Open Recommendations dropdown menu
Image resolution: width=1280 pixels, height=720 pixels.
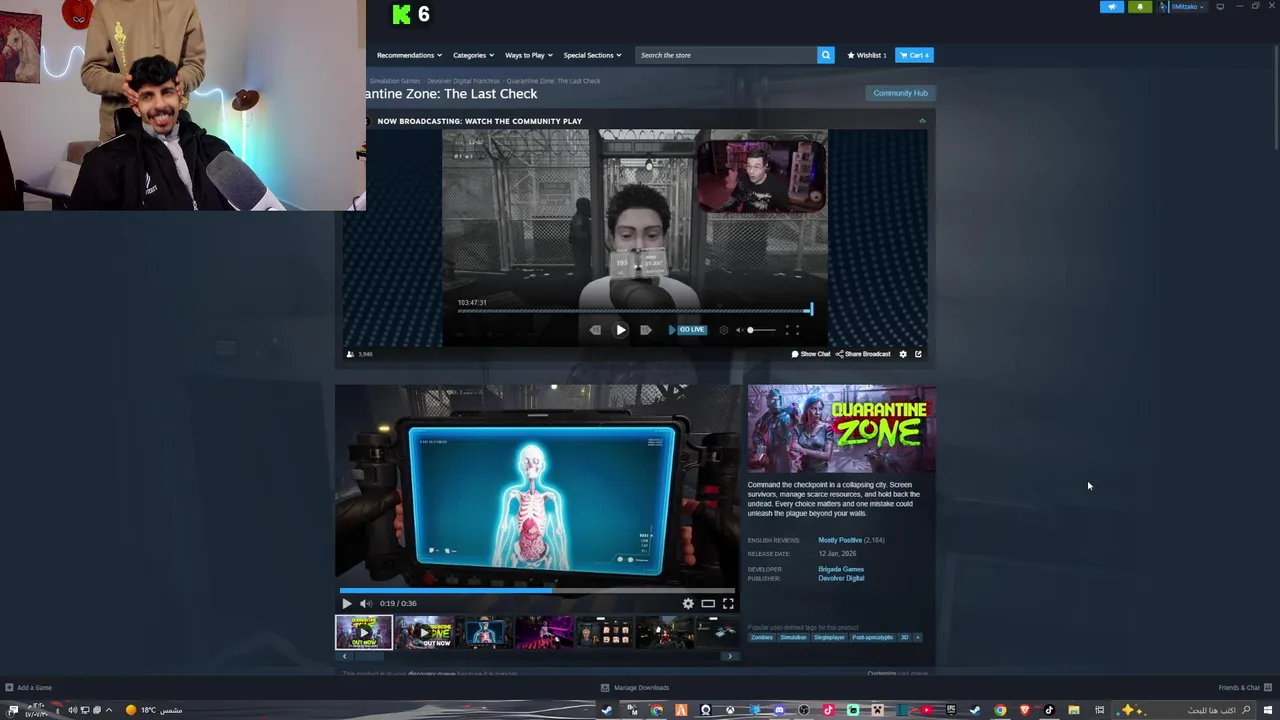click(409, 55)
